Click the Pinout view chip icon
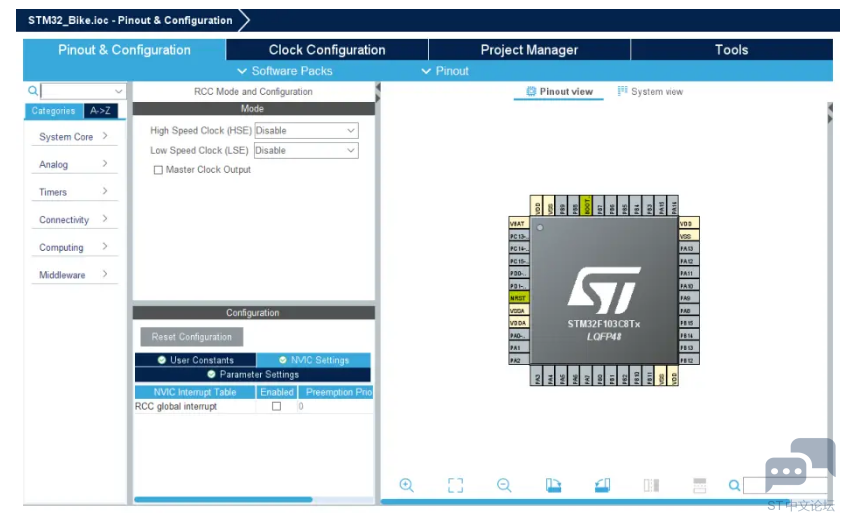Screen dimensions: 844x521 531,91
